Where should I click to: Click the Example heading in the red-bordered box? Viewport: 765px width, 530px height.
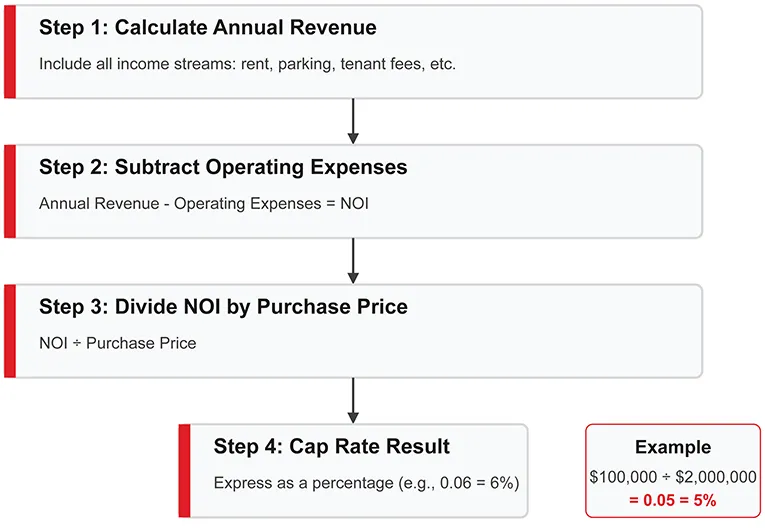coord(673,448)
